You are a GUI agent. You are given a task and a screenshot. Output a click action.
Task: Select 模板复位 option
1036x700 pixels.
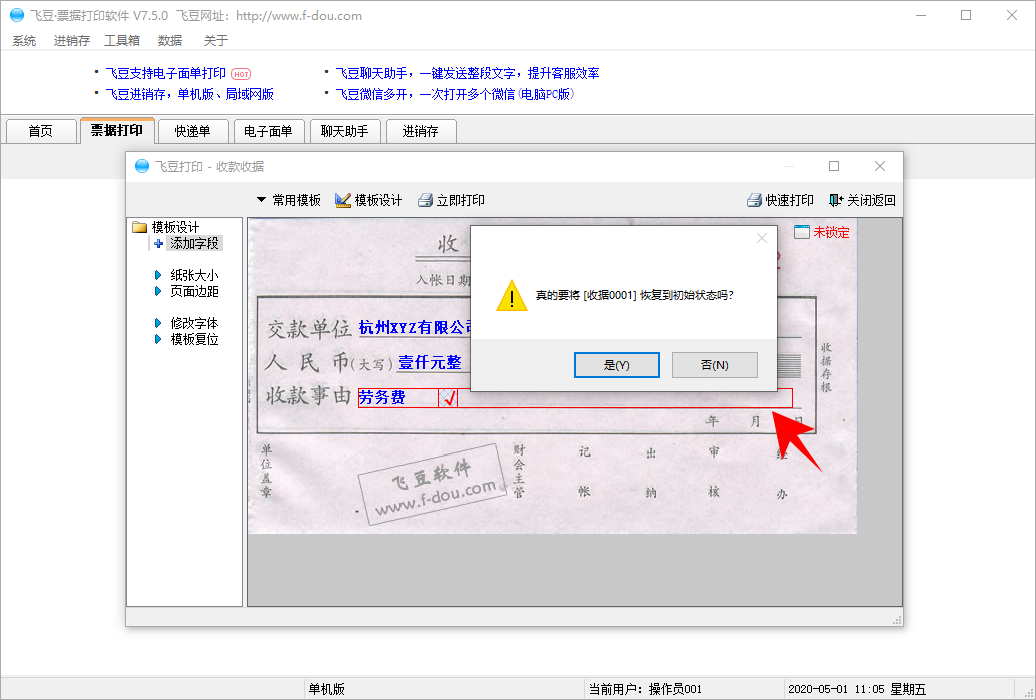pyautogui.click(x=194, y=339)
